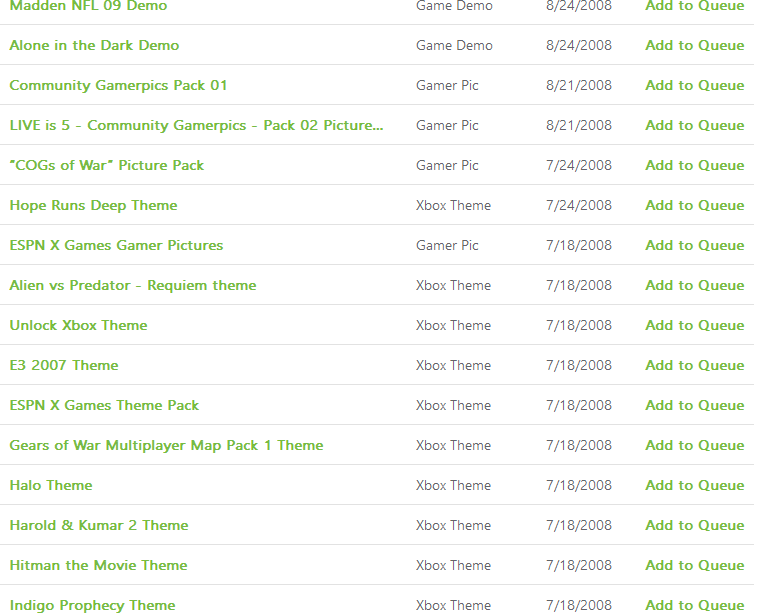Image resolution: width=766 pixels, height=615 pixels.
Task: Open E3 2007 Theme
Action: [64, 366]
